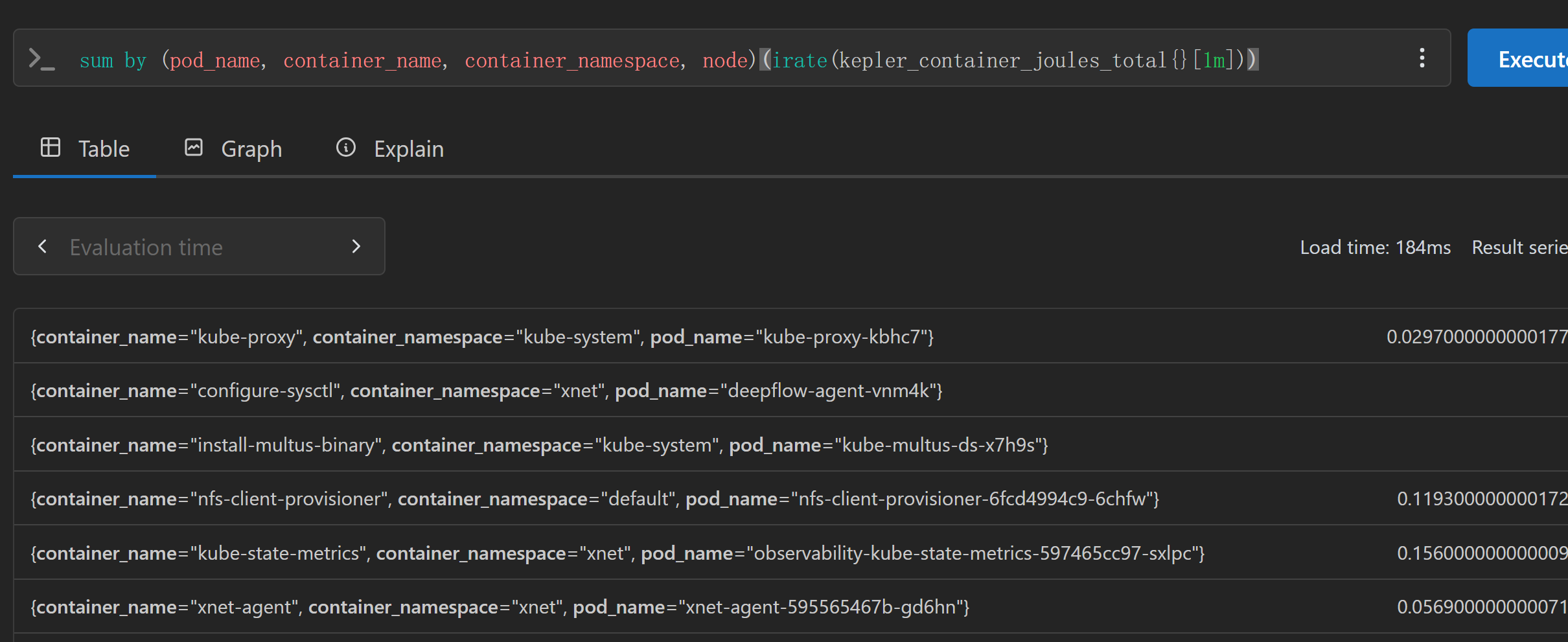Click pod_name label in the query

tap(215, 60)
